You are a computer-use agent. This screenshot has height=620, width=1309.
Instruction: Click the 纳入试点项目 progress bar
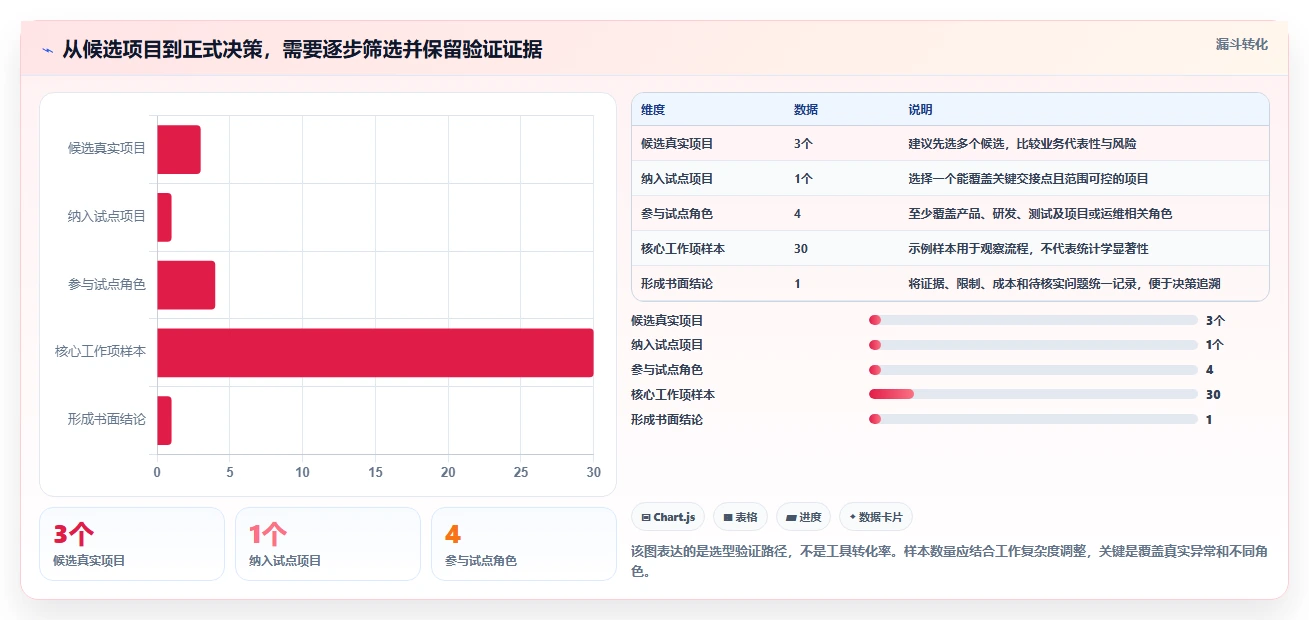1033,345
